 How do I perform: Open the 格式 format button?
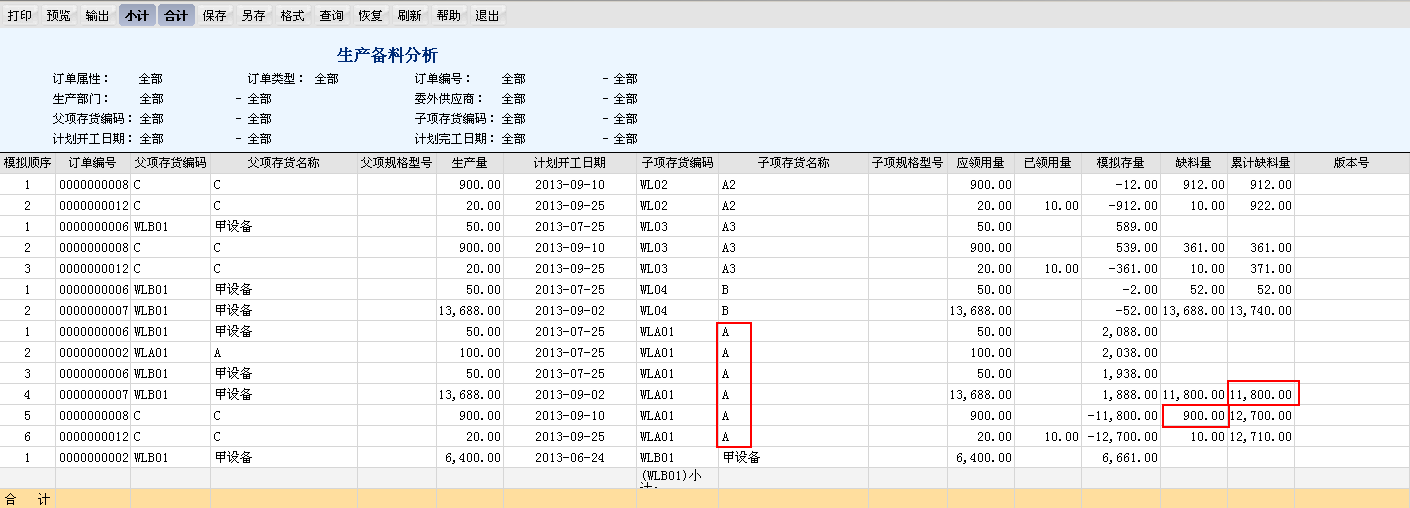tap(292, 15)
